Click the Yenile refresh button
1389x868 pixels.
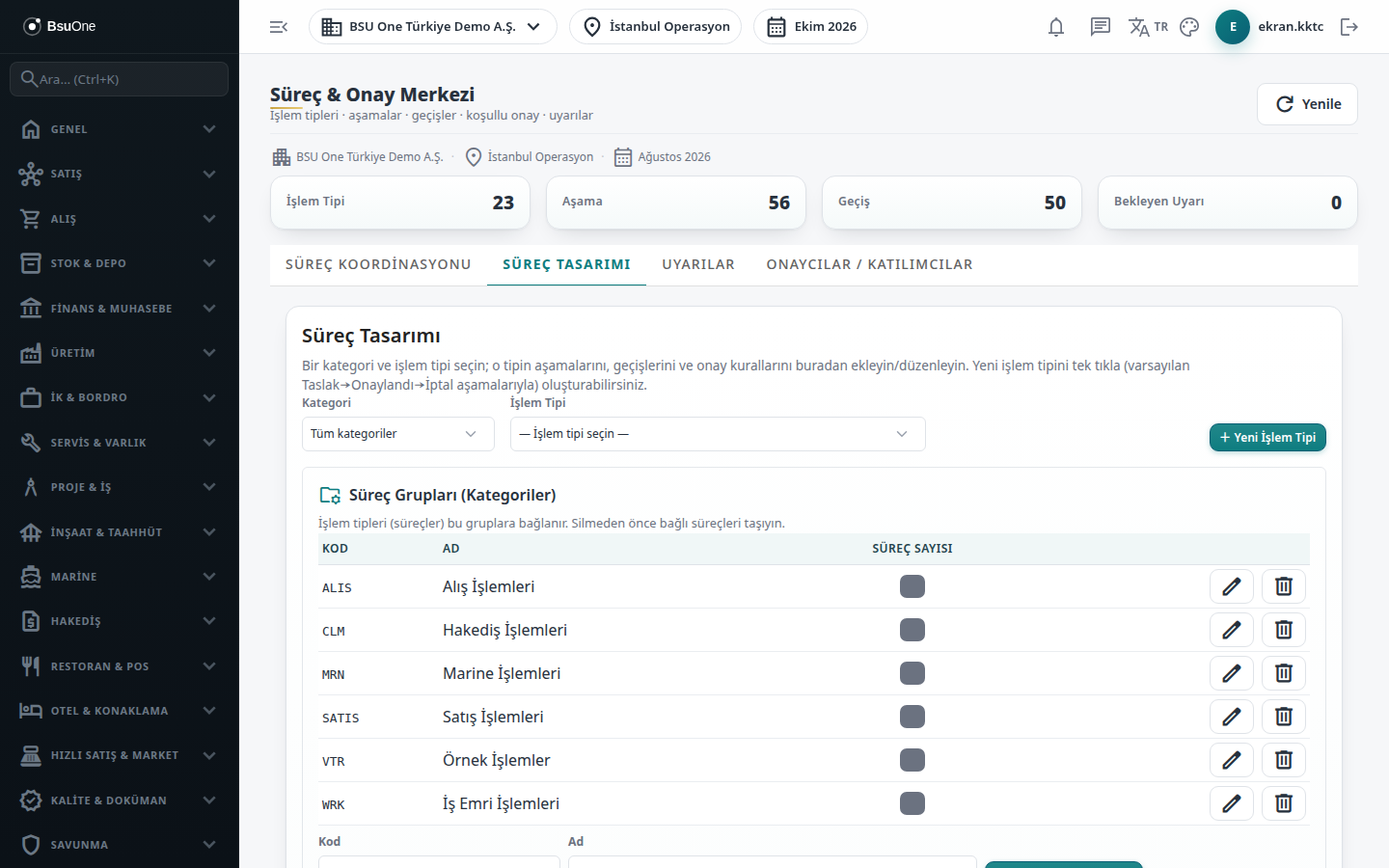(1307, 104)
